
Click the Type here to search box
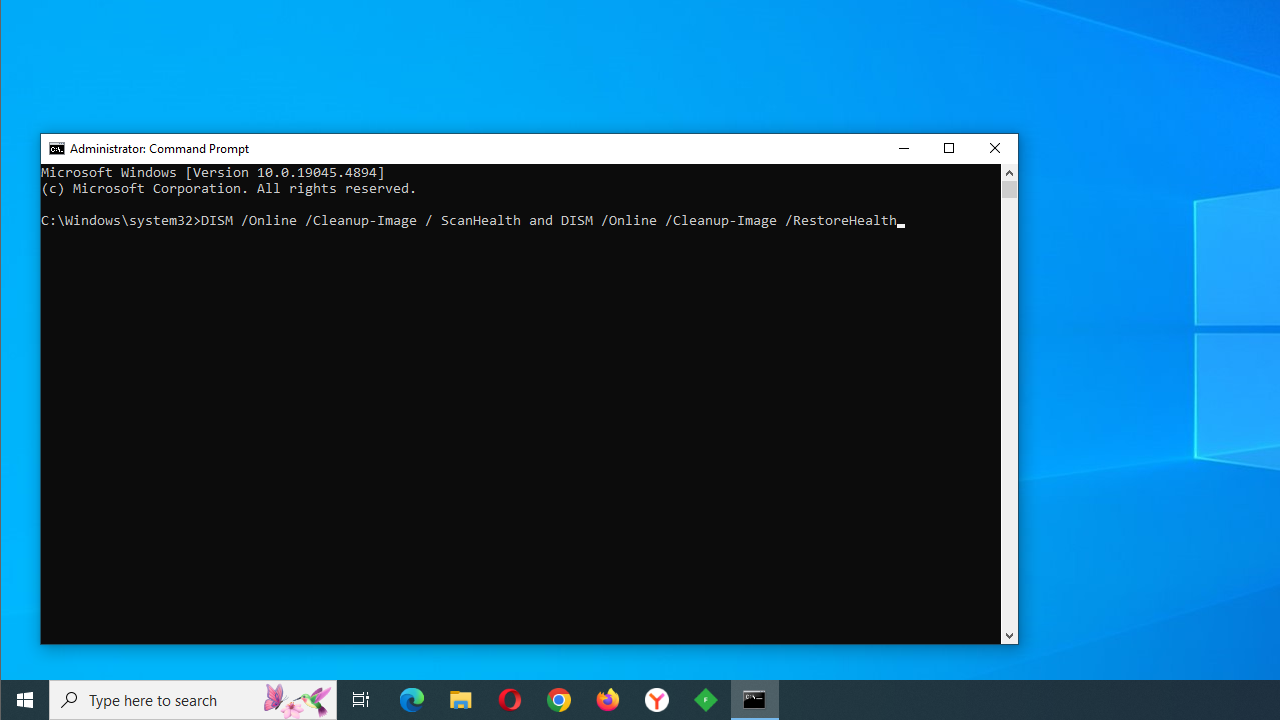(194, 700)
